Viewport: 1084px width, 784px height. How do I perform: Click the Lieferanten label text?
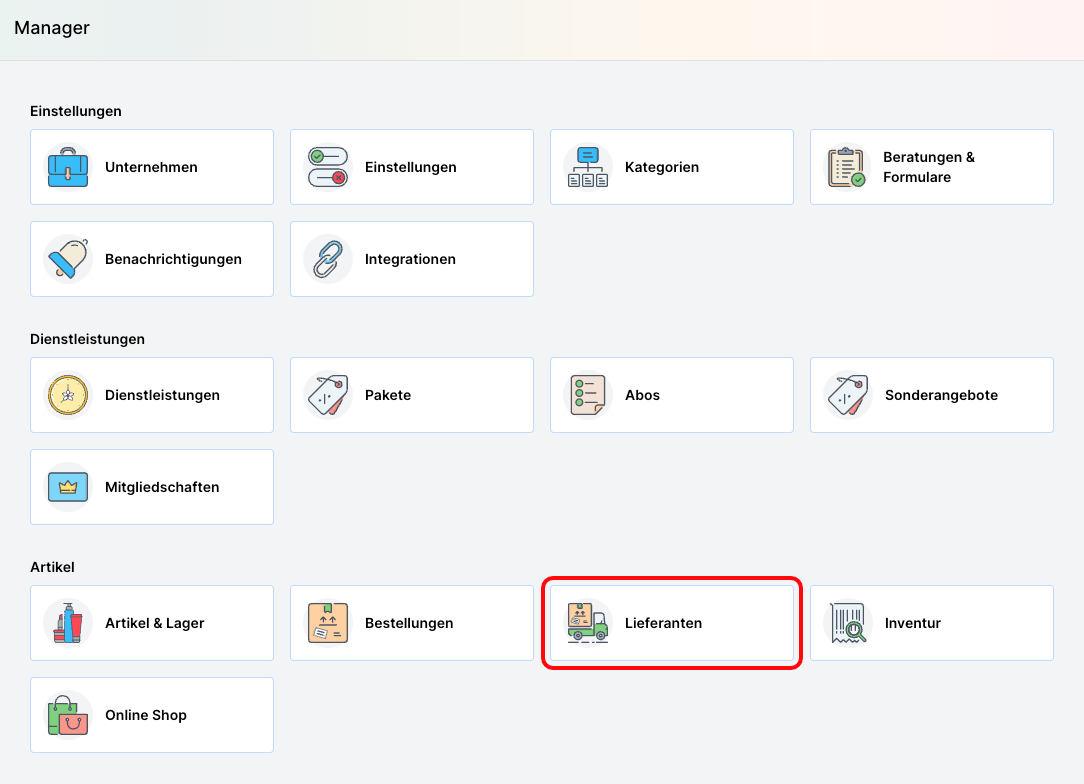[x=663, y=623]
